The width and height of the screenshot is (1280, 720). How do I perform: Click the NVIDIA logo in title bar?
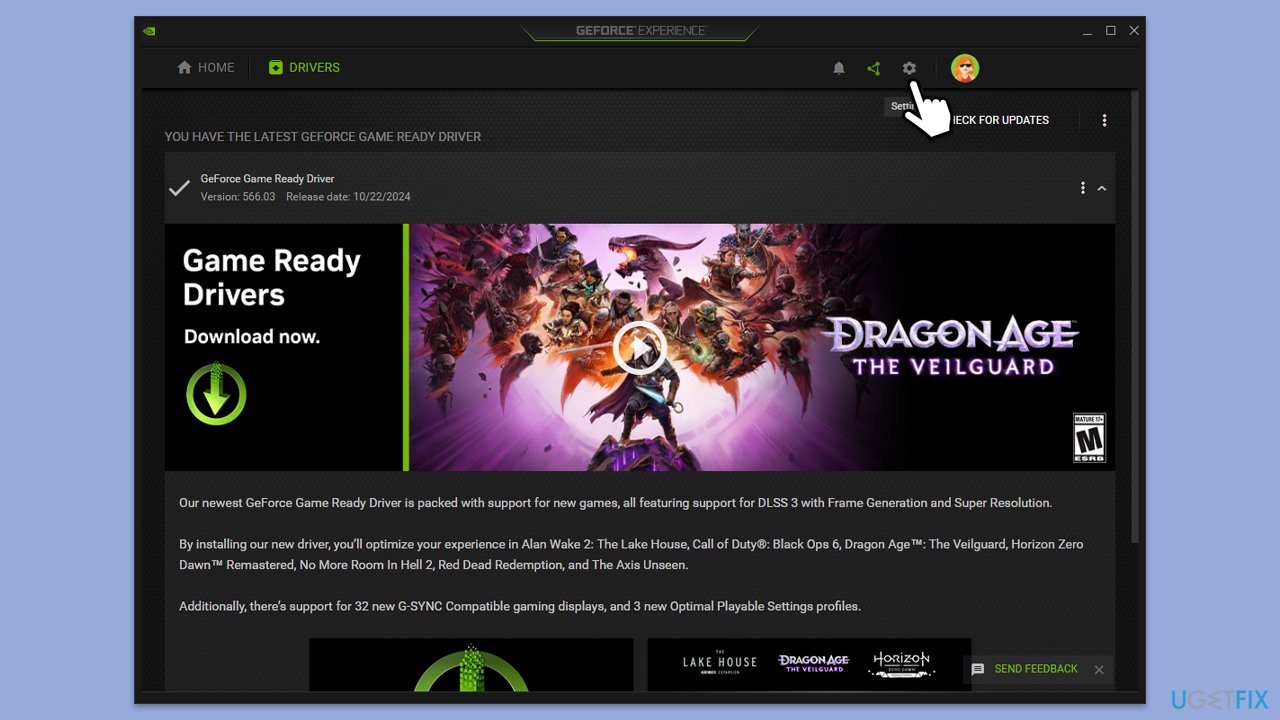(x=149, y=31)
